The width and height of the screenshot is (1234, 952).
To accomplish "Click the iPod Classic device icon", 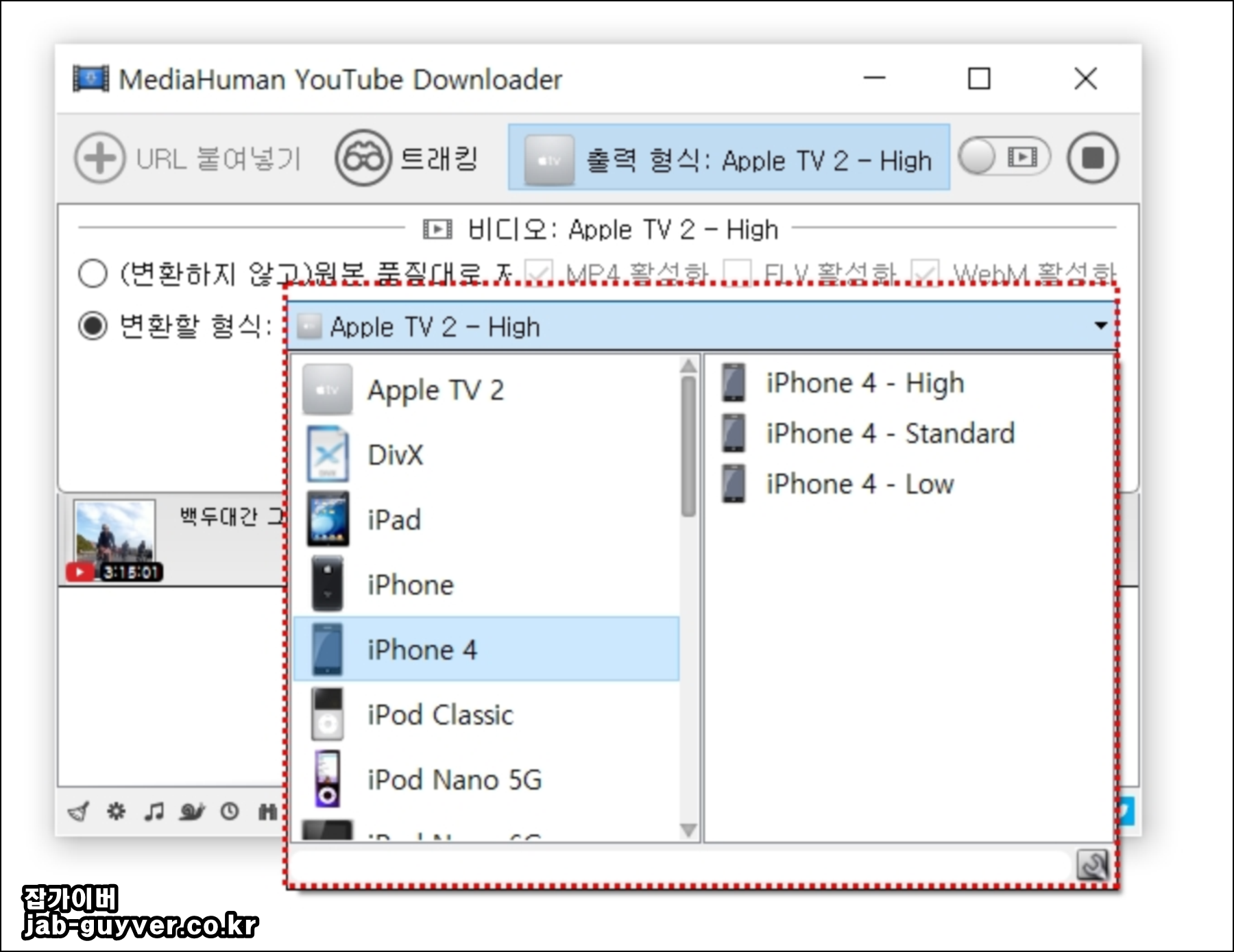I will point(327,714).
